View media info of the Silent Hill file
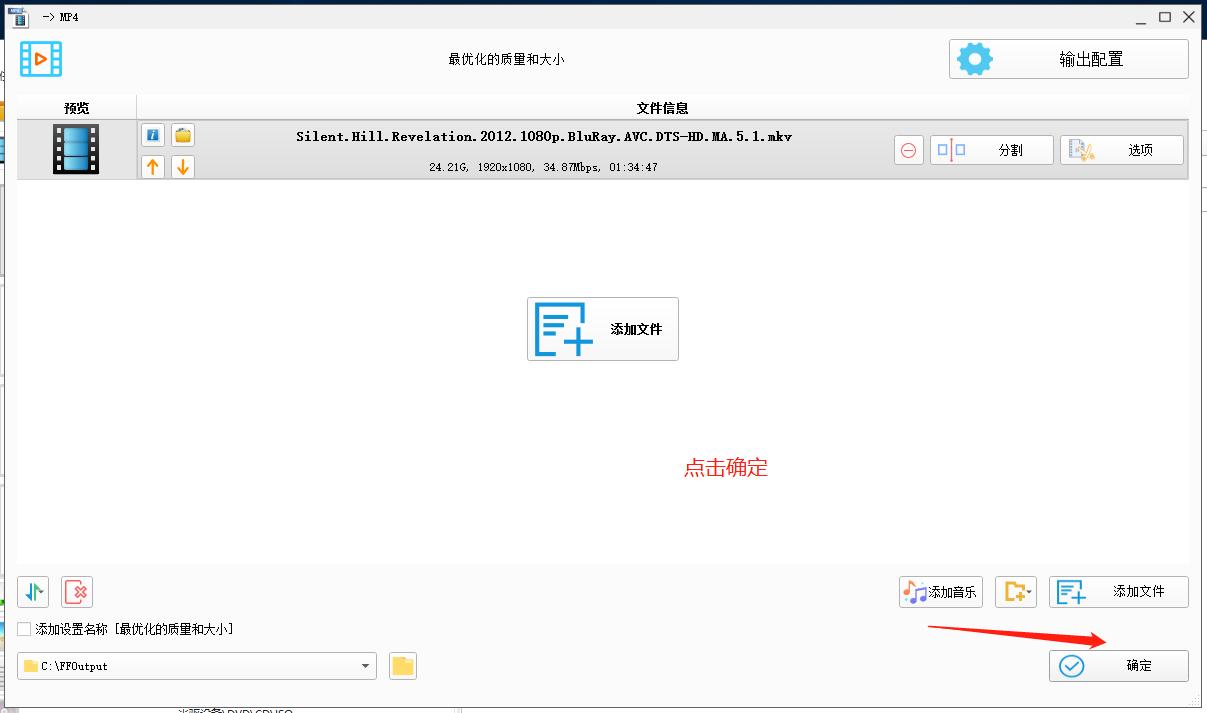 [152, 134]
